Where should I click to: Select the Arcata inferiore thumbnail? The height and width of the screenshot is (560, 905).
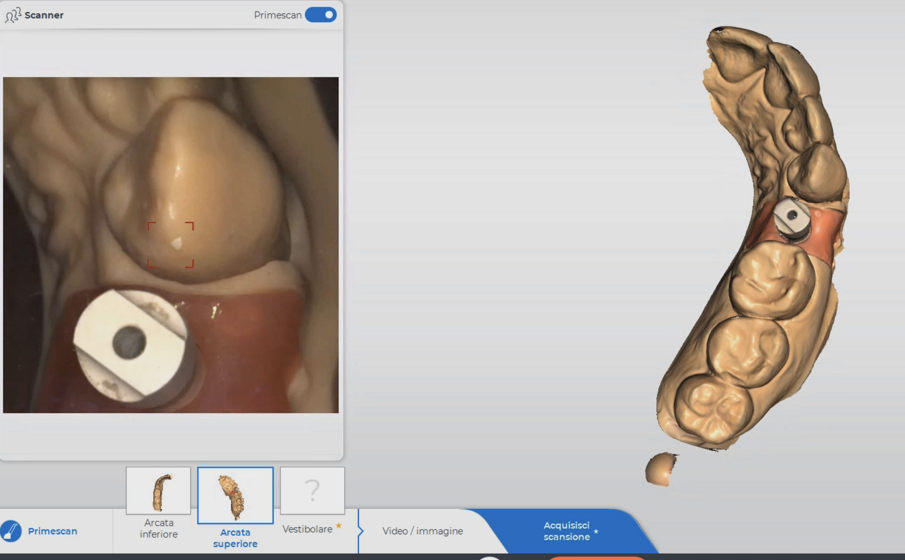click(158, 491)
